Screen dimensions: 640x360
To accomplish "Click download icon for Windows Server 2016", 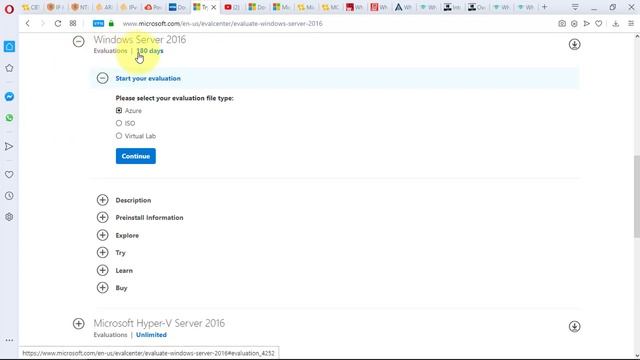I will pyautogui.click(x=574, y=44).
